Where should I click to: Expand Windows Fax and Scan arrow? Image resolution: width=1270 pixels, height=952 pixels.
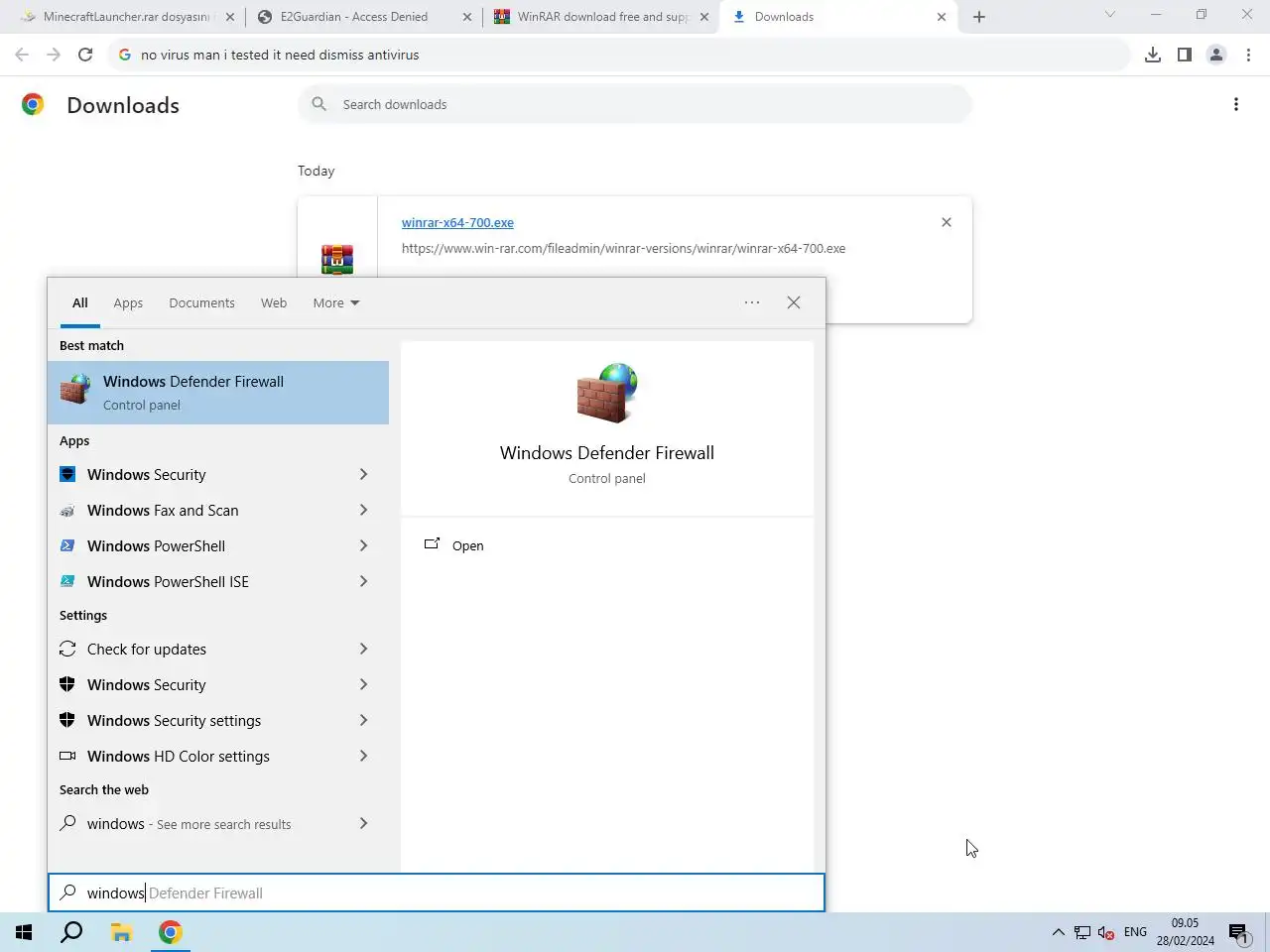click(363, 511)
